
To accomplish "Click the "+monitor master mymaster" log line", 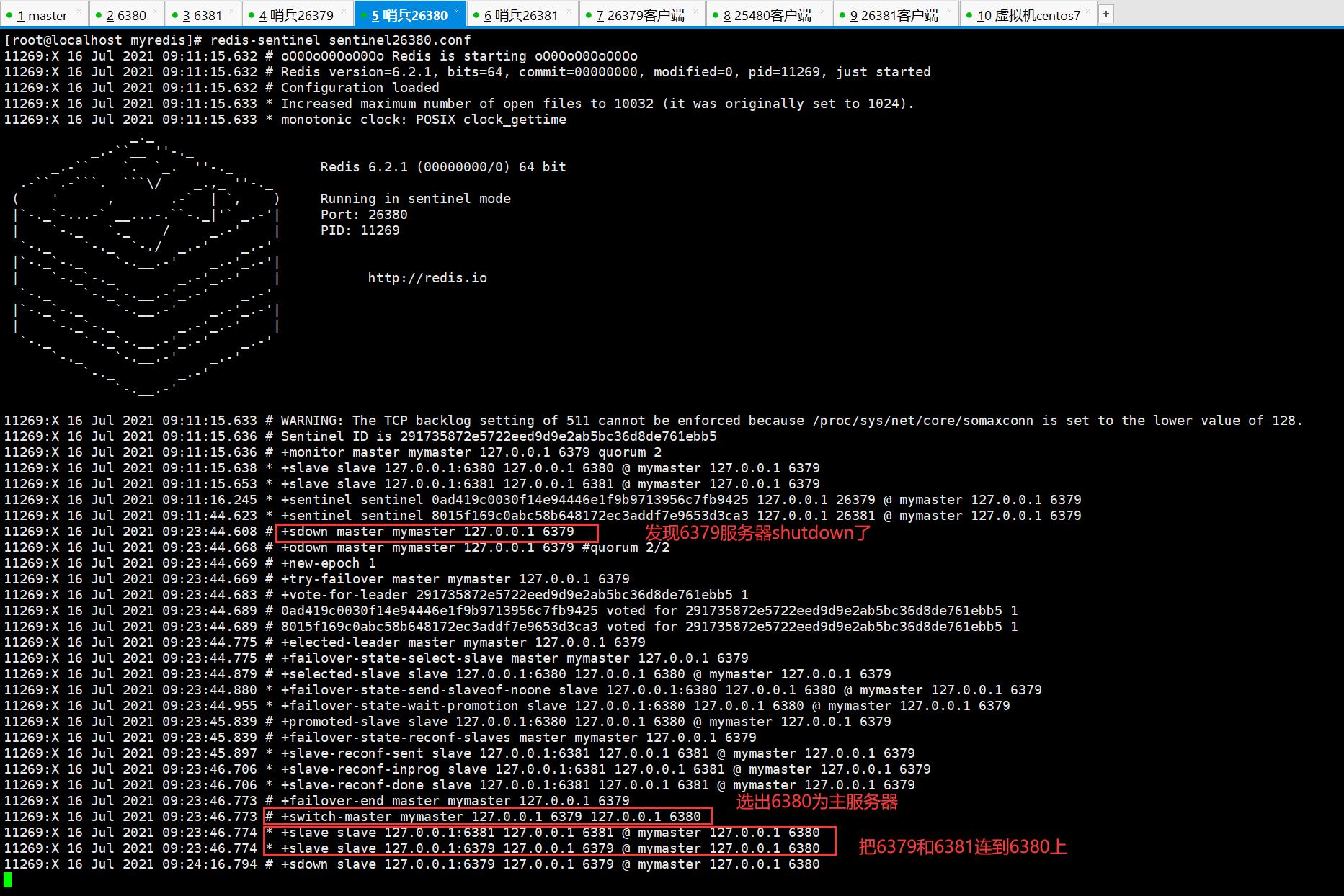I will click(x=333, y=452).
